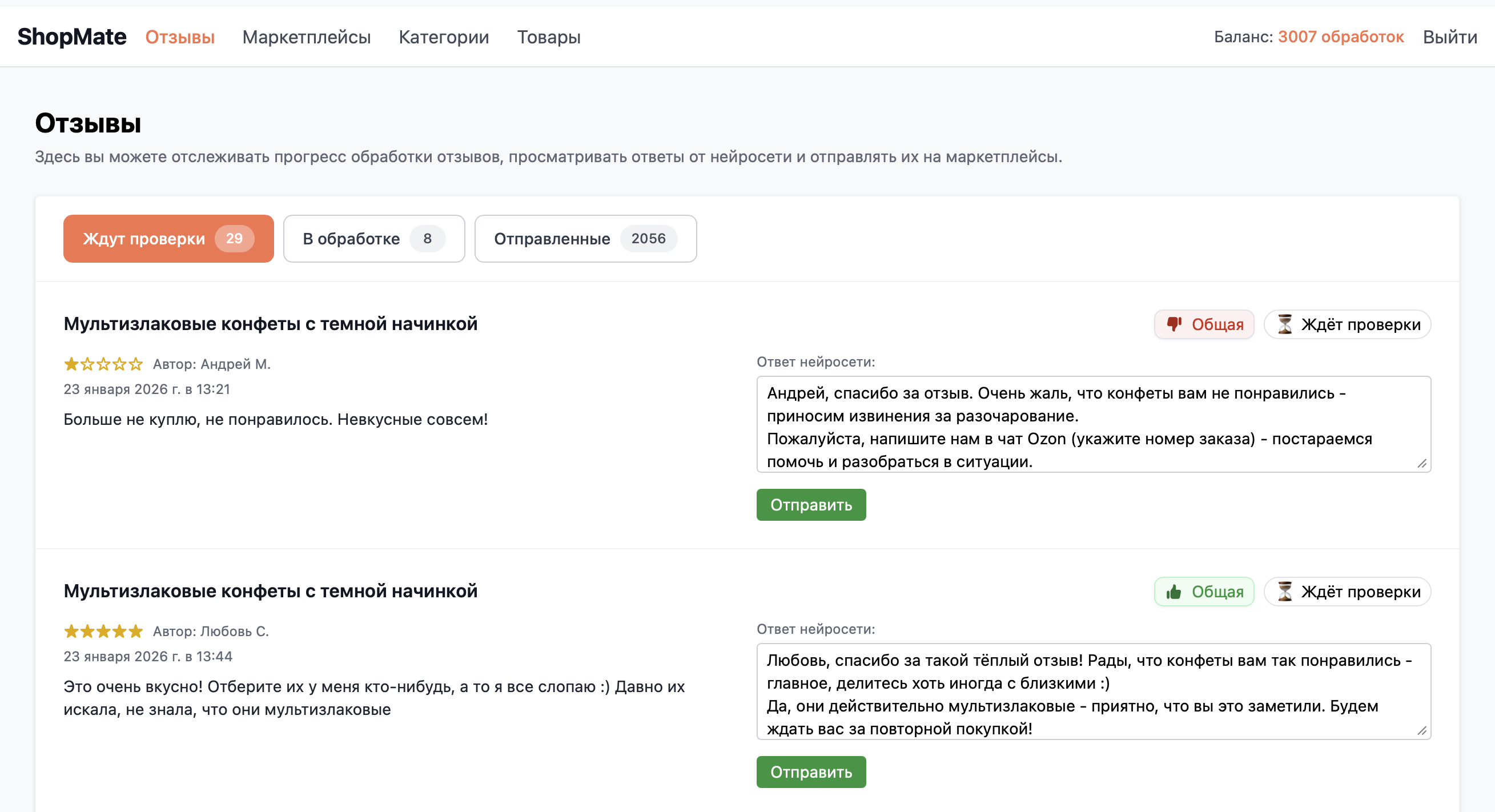The image size is (1495, 812).
Task: Click the ShopMate logo
Action: (72, 37)
